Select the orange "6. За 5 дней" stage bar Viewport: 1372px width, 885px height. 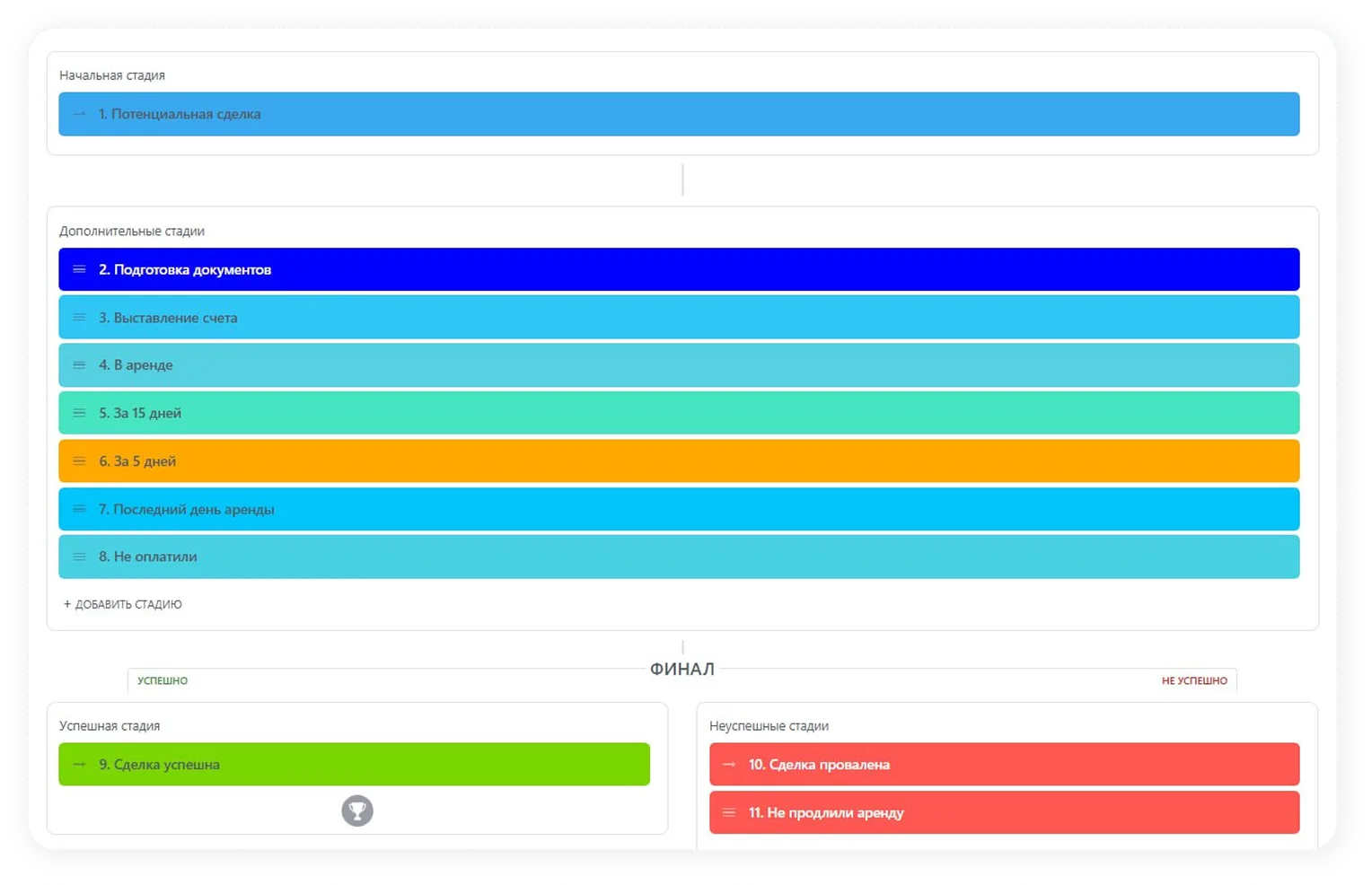click(x=679, y=461)
